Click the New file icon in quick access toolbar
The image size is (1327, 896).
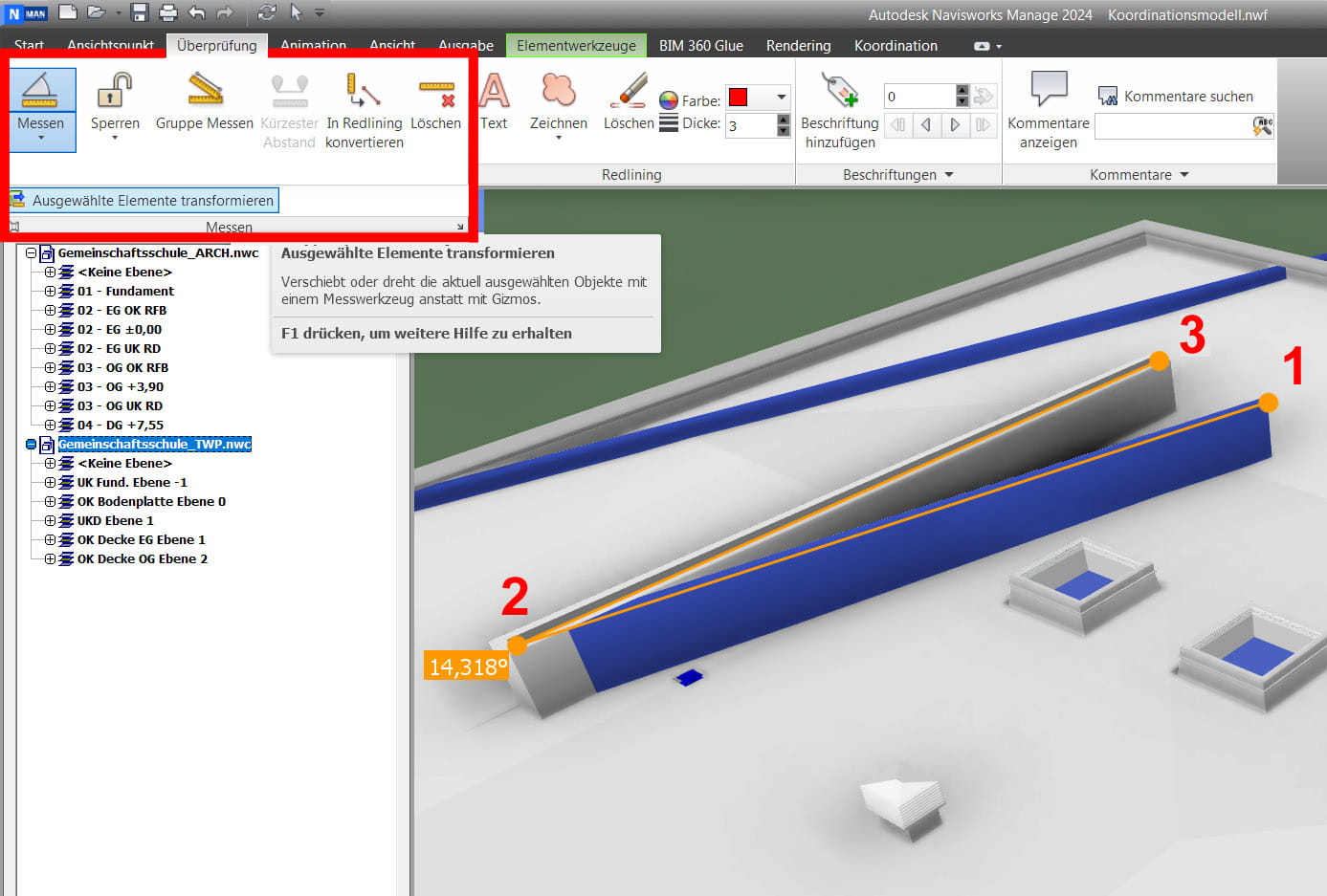67,12
